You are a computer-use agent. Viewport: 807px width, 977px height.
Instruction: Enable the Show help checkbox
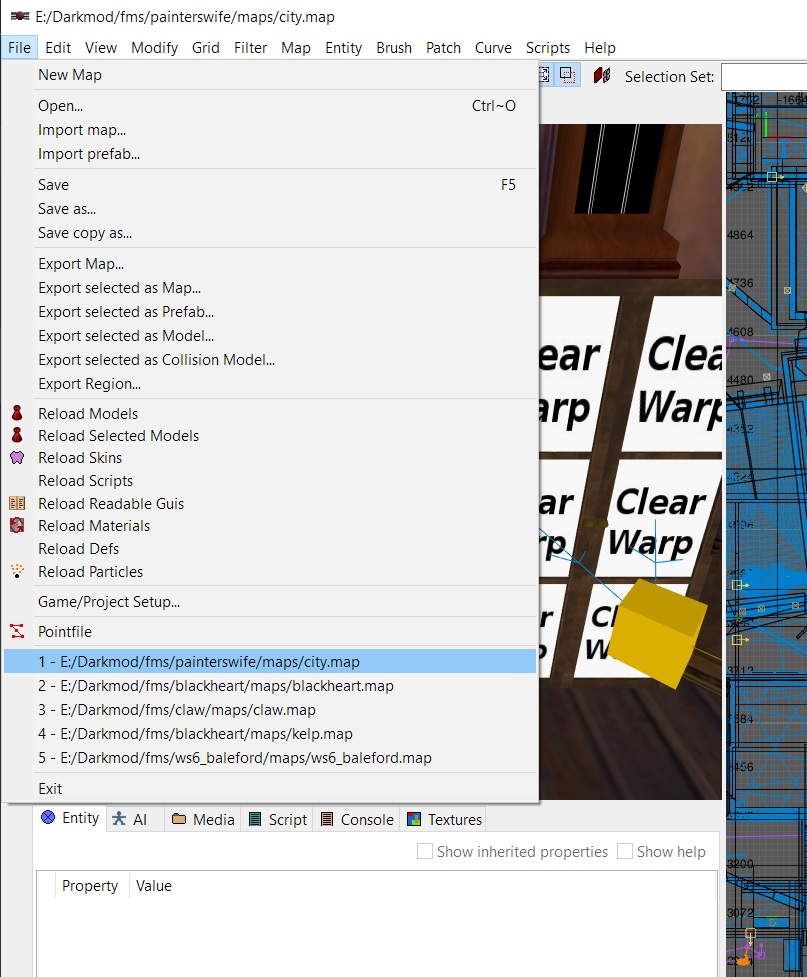click(x=625, y=852)
